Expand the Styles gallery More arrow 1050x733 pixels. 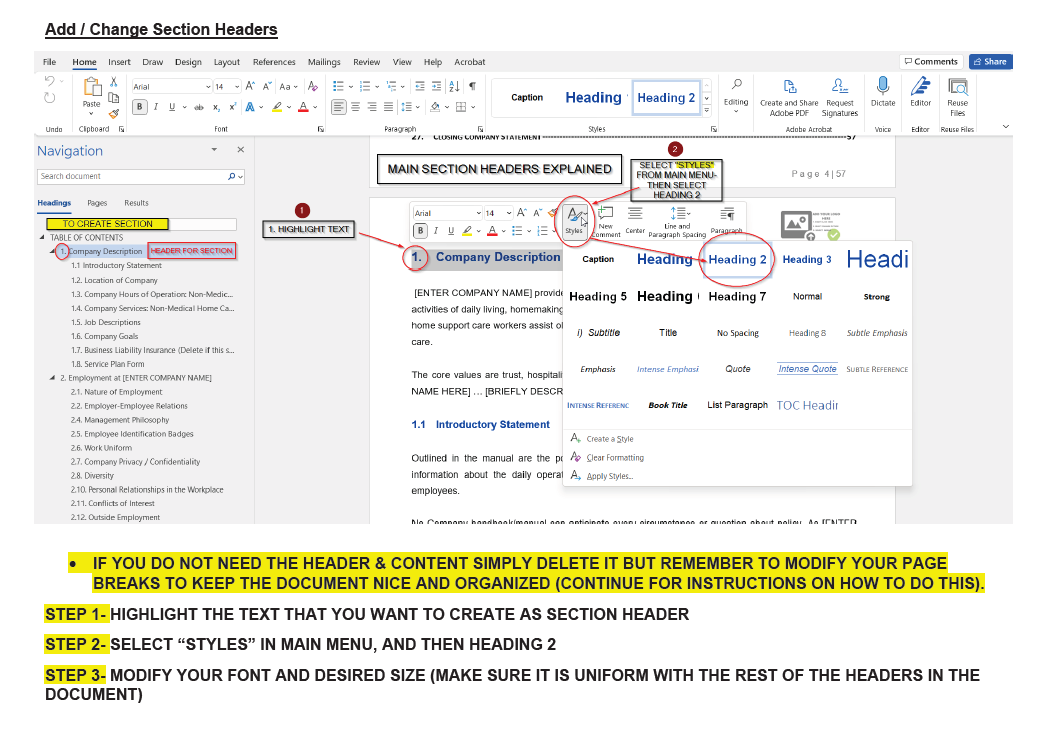(706, 111)
